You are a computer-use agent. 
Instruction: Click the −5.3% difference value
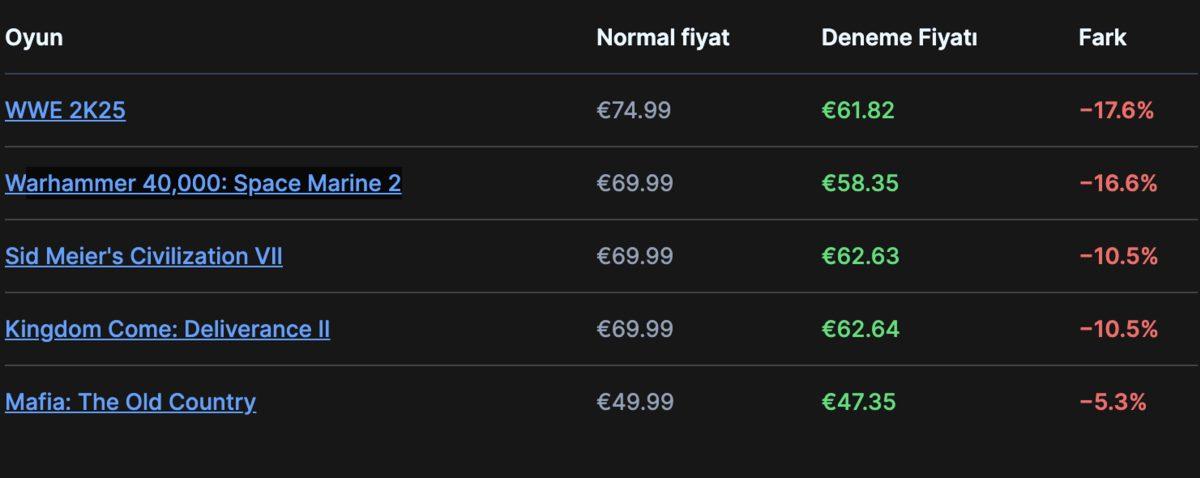click(x=1112, y=402)
